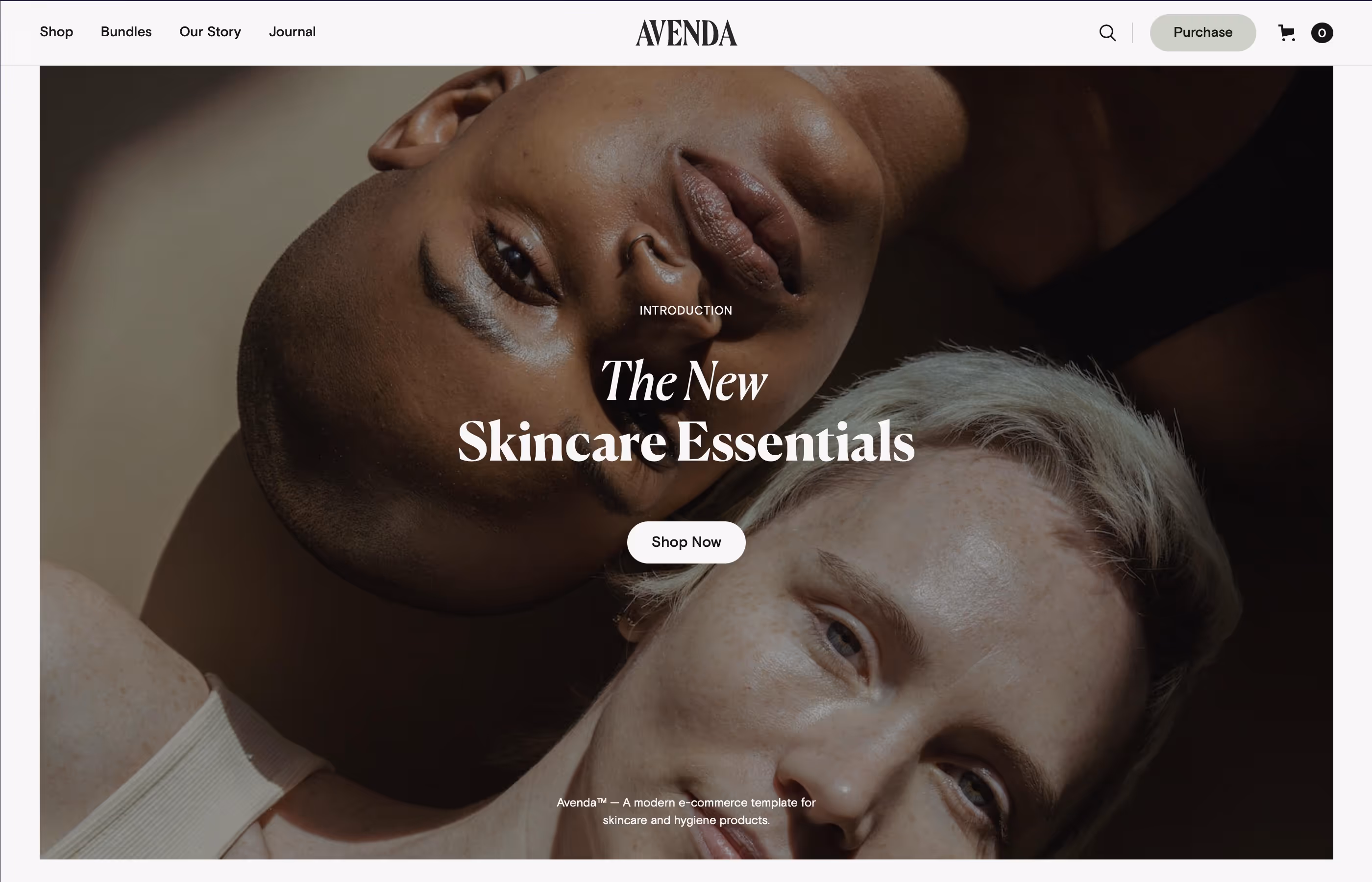1372x882 pixels.
Task: Click the Shop Now hero button
Action: (x=686, y=542)
